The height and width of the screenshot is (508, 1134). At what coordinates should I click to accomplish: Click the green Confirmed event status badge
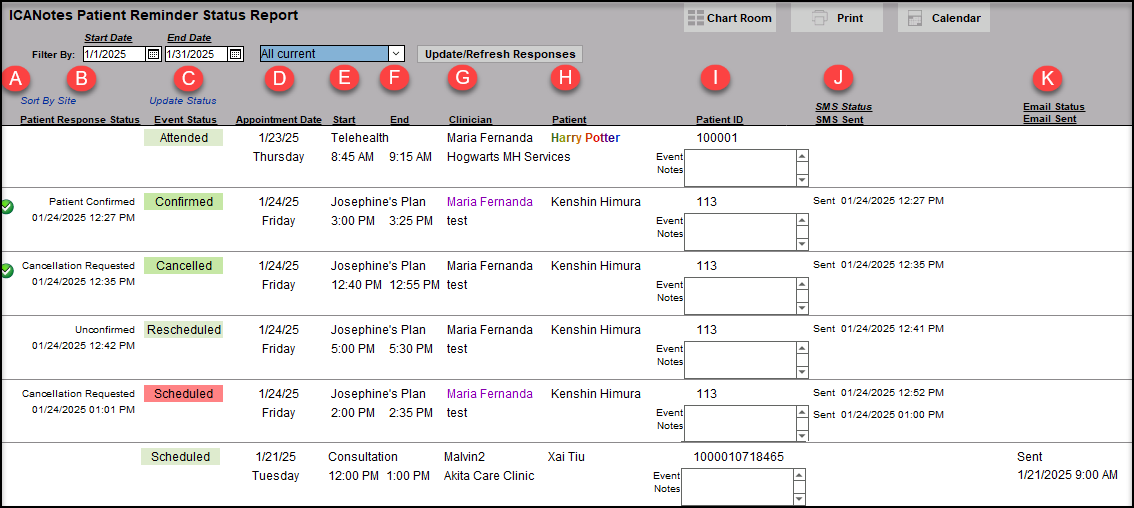[x=183, y=202]
